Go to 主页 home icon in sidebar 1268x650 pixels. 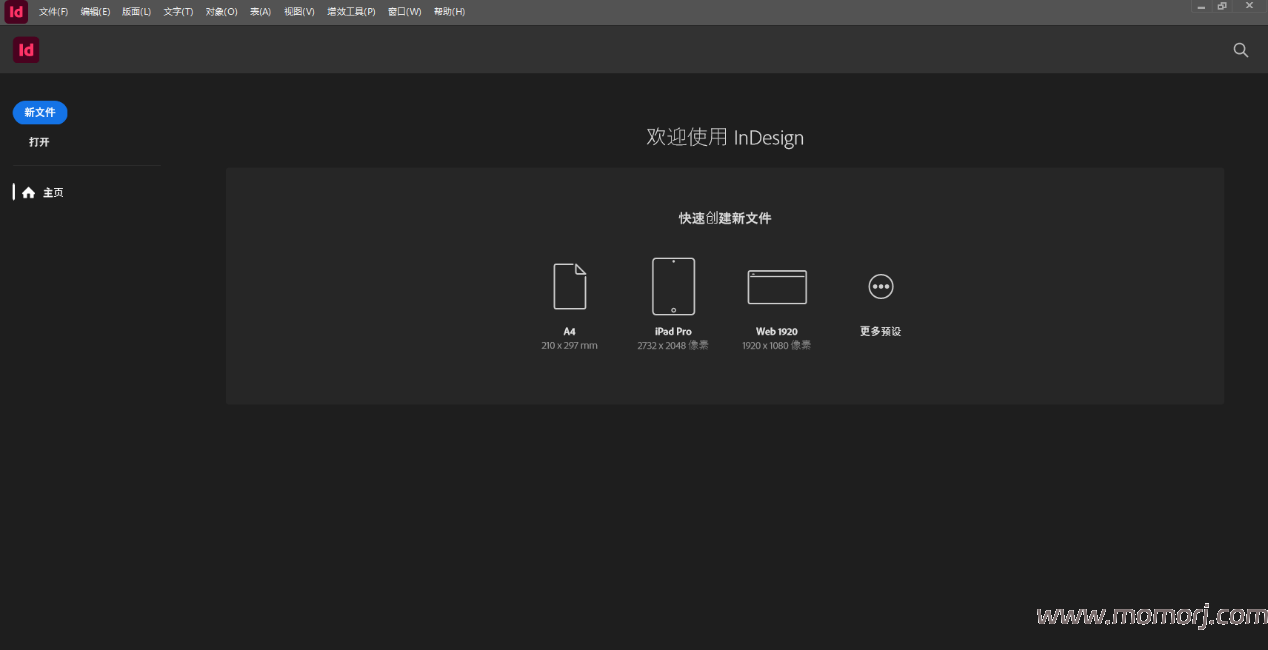29,193
